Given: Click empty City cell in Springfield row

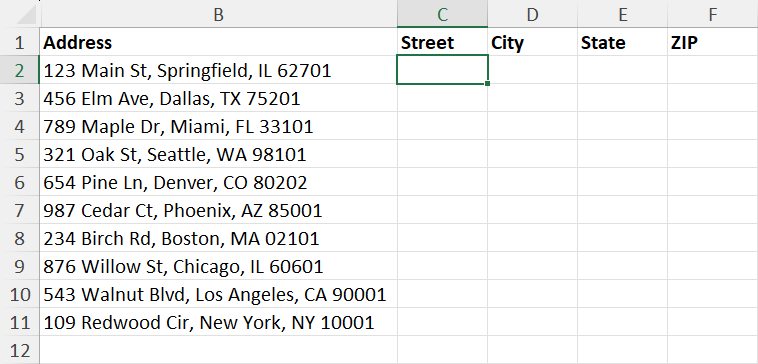Looking at the screenshot, I should (532, 71).
